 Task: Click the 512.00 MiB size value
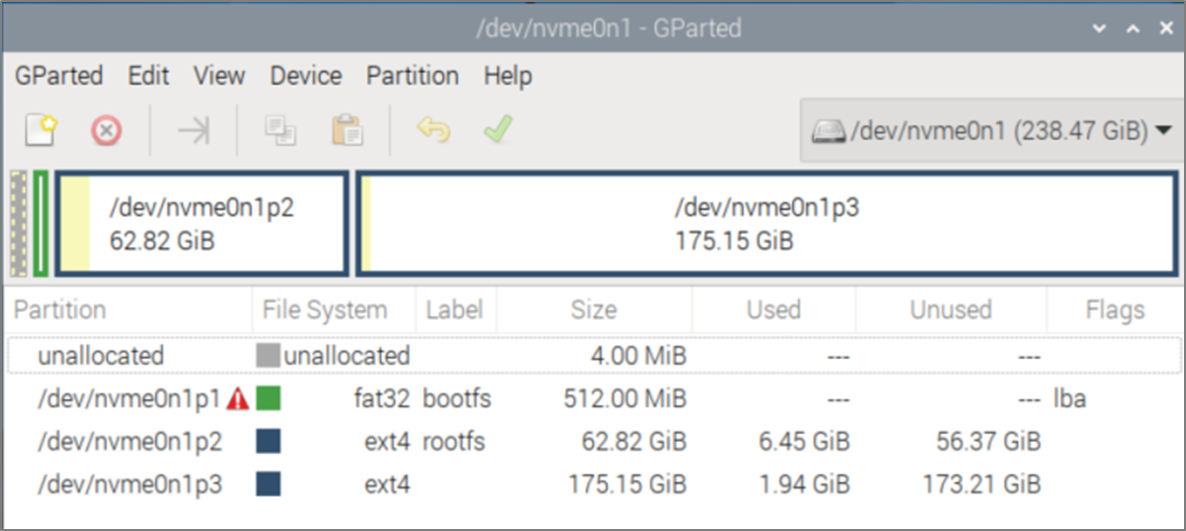(625, 399)
